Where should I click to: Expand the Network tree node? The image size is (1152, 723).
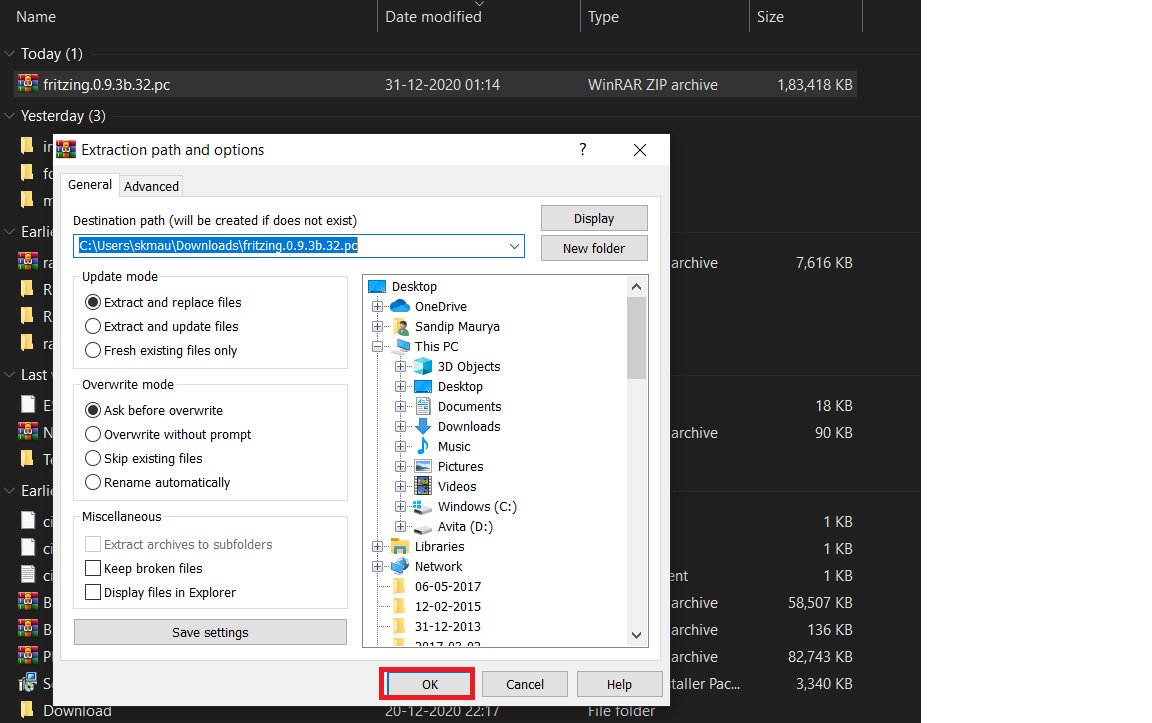point(378,566)
